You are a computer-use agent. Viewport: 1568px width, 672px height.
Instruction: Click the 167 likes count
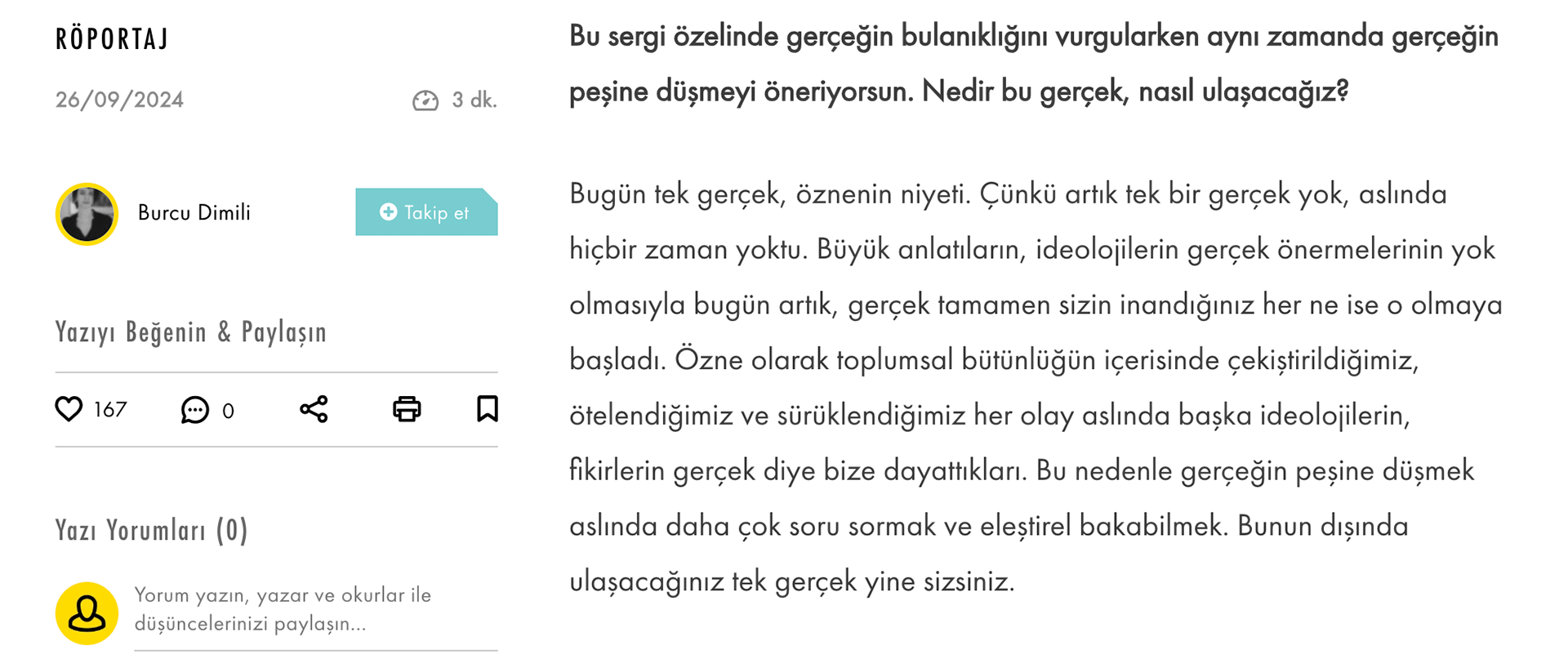(110, 410)
